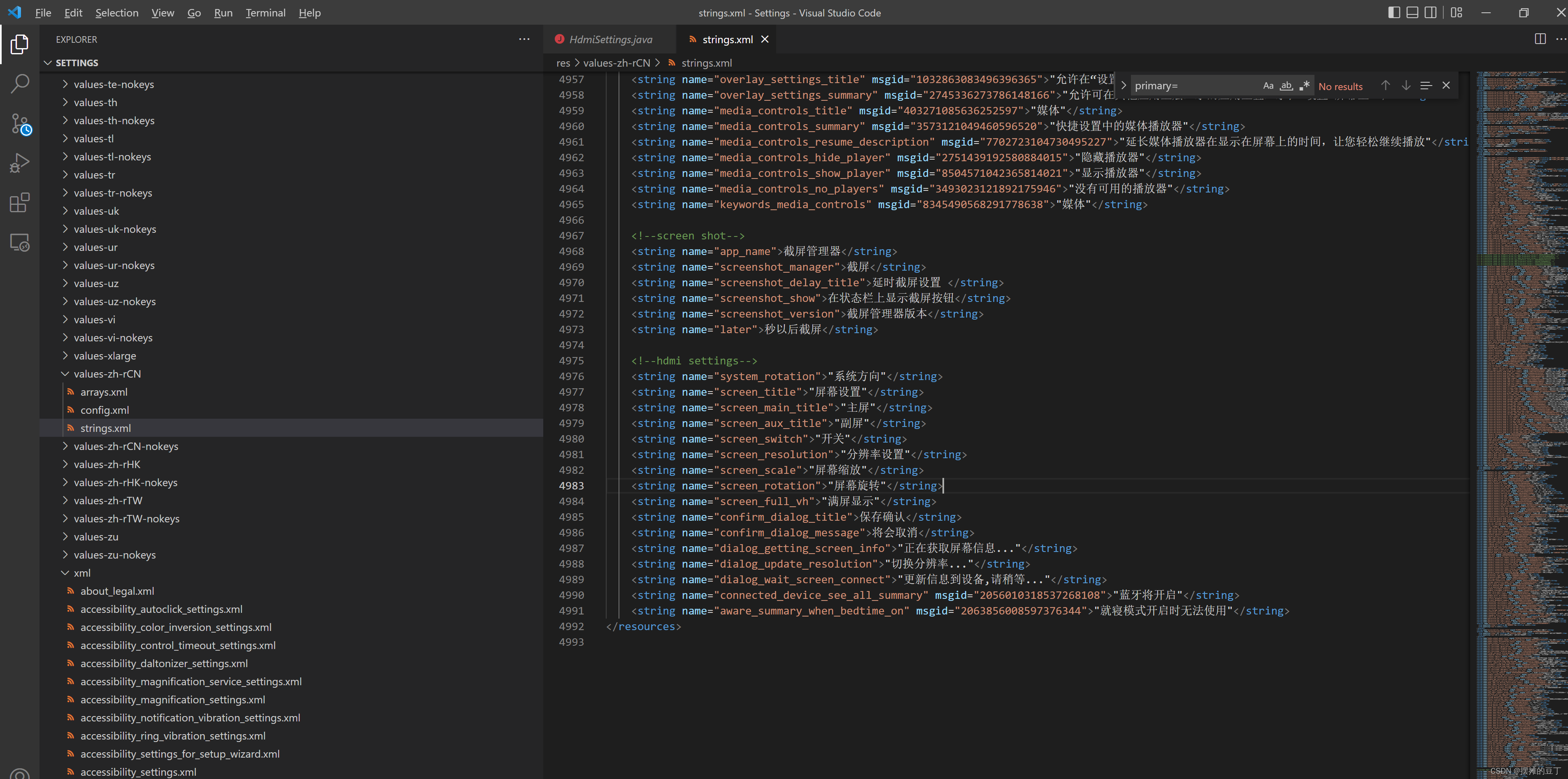This screenshot has height=779, width=1568.
Task: Toggle the secondary side bar layout icon
Action: coord(1431,13)
